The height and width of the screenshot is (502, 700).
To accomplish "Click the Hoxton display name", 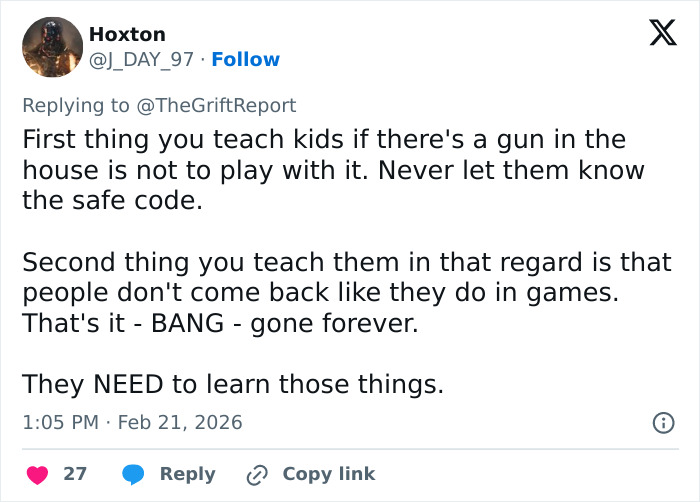I will [127, 35].
